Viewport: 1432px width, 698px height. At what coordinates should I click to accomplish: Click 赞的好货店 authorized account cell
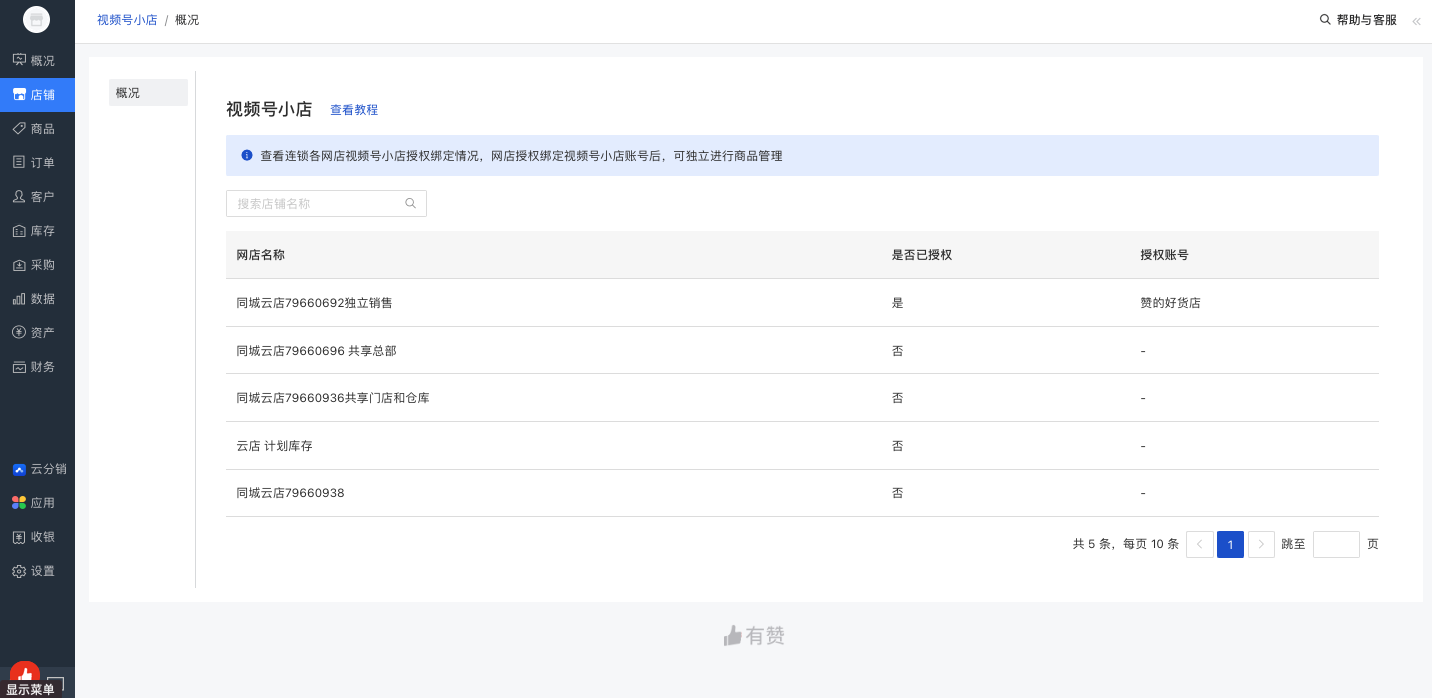(1170, 302)
